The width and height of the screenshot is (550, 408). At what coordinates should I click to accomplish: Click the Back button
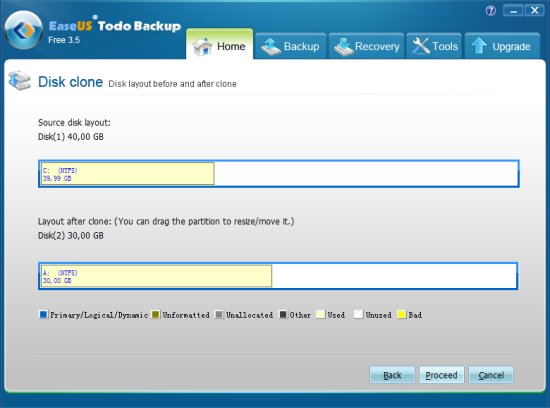click(392, 375)
